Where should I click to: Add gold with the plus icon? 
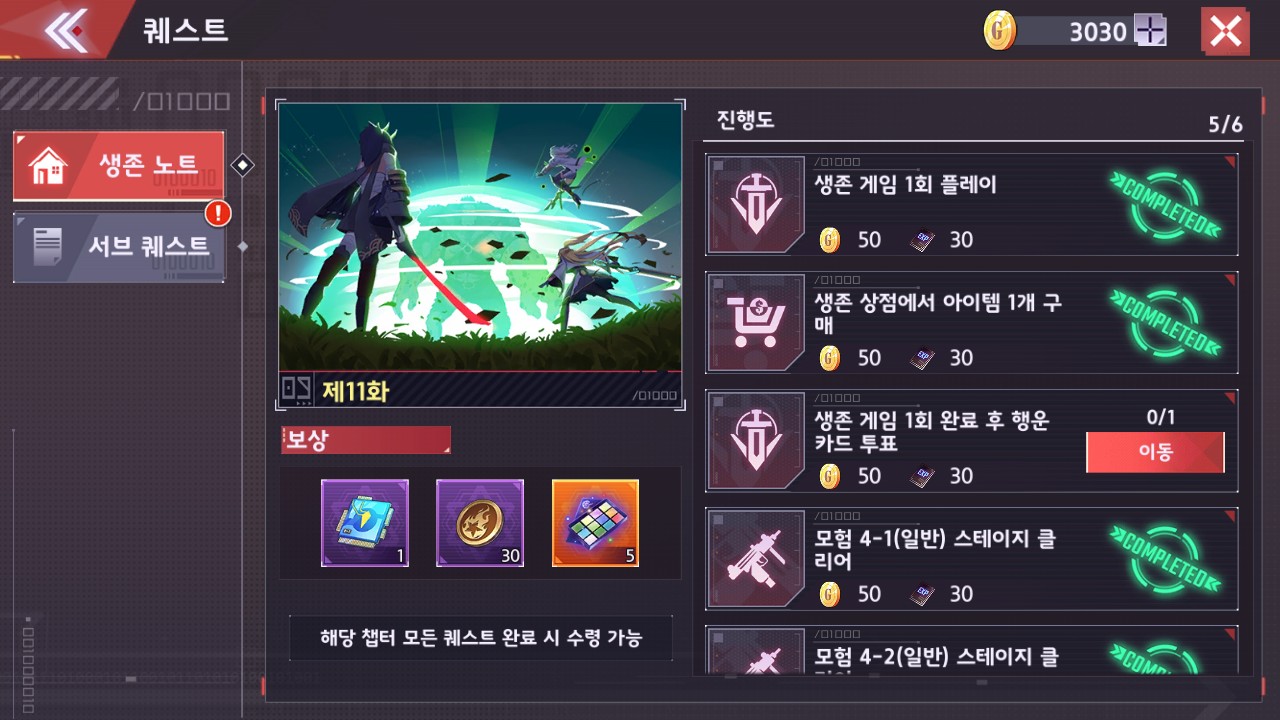1150,32
